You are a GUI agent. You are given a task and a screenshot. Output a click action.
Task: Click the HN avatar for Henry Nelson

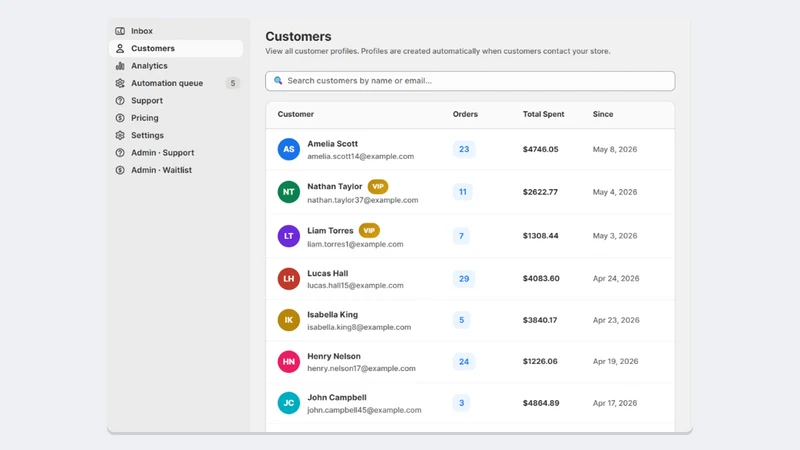289,361
